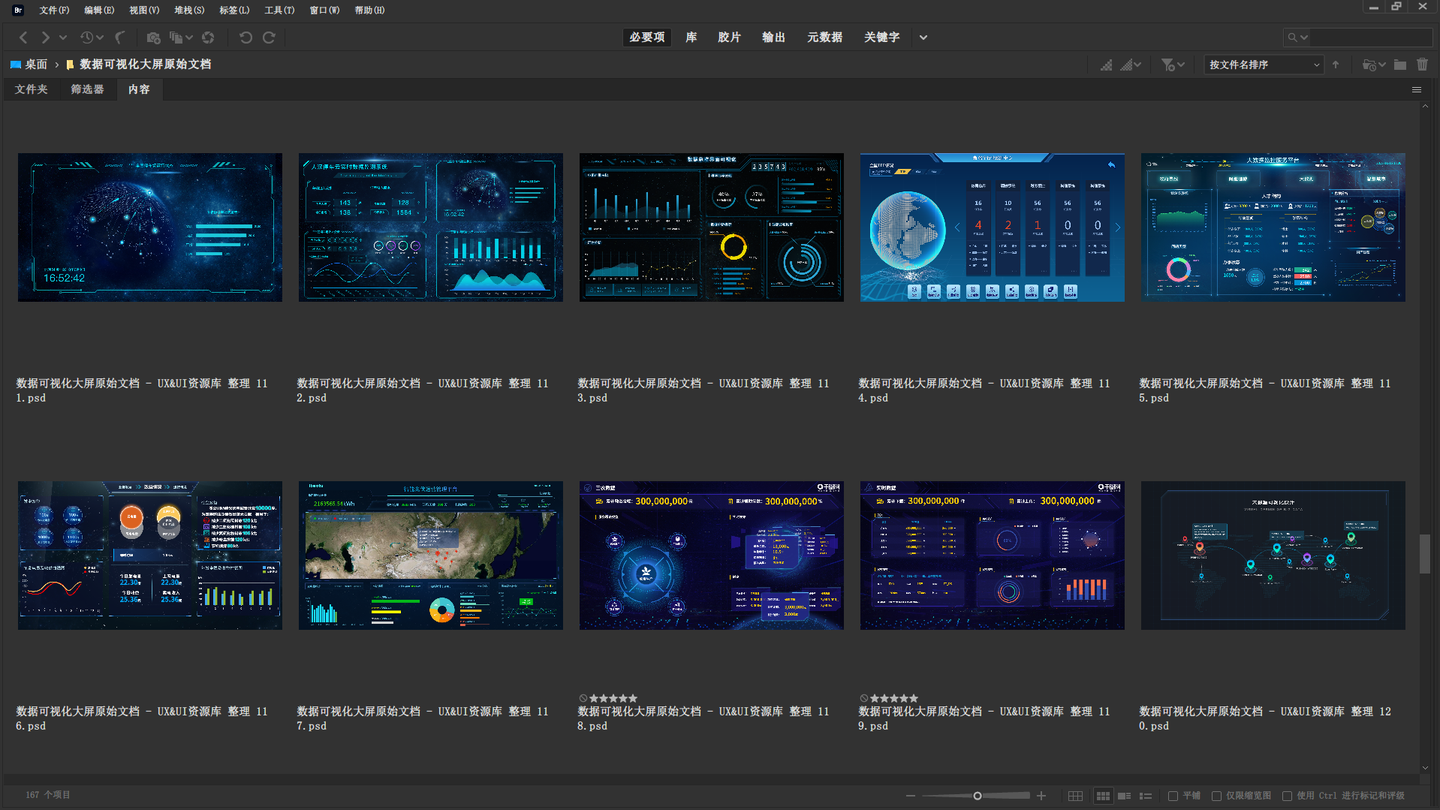The width and height of the screenshot is (1440, 810).
Task: Open the recent files clock dropdown
Action: point(91,38)
